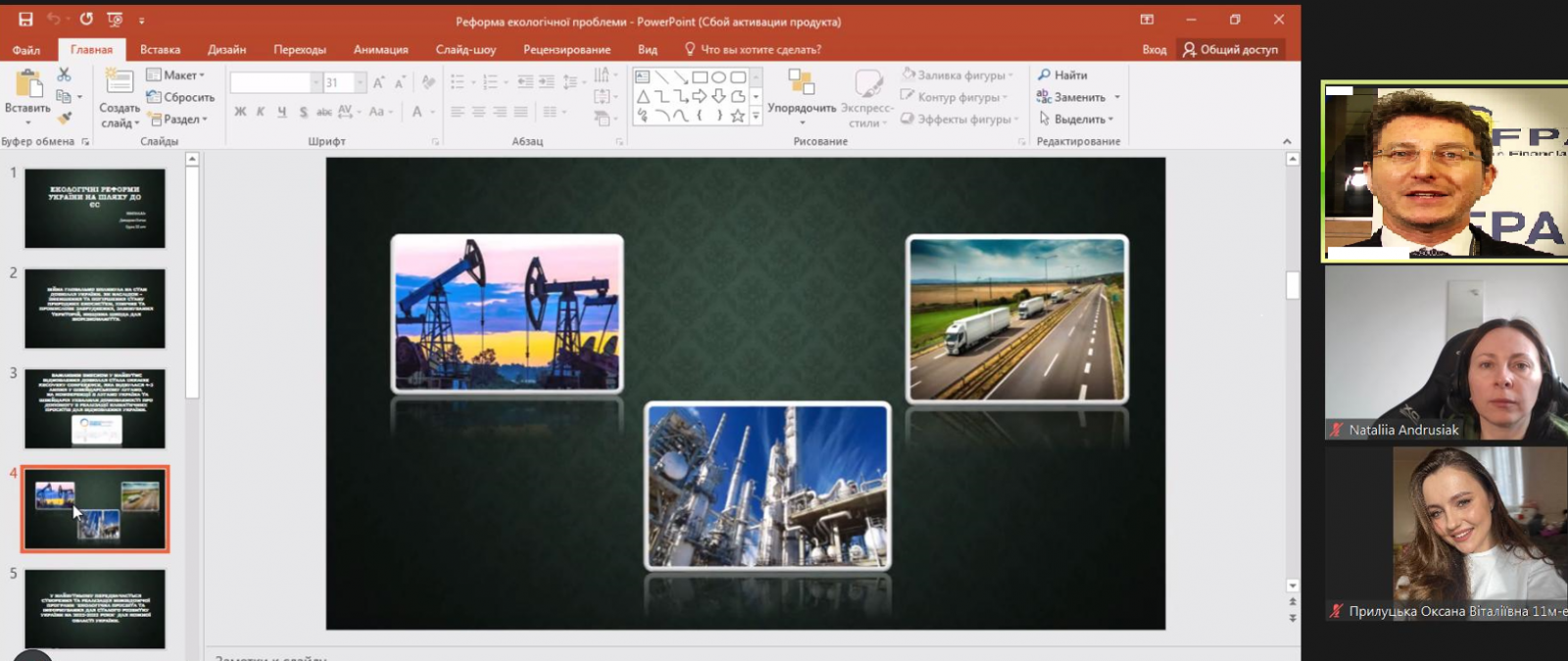Open the Макет layout dropdown
Image resolution: width=1568 pixels, height=661 pixels.
pos(176,75)
